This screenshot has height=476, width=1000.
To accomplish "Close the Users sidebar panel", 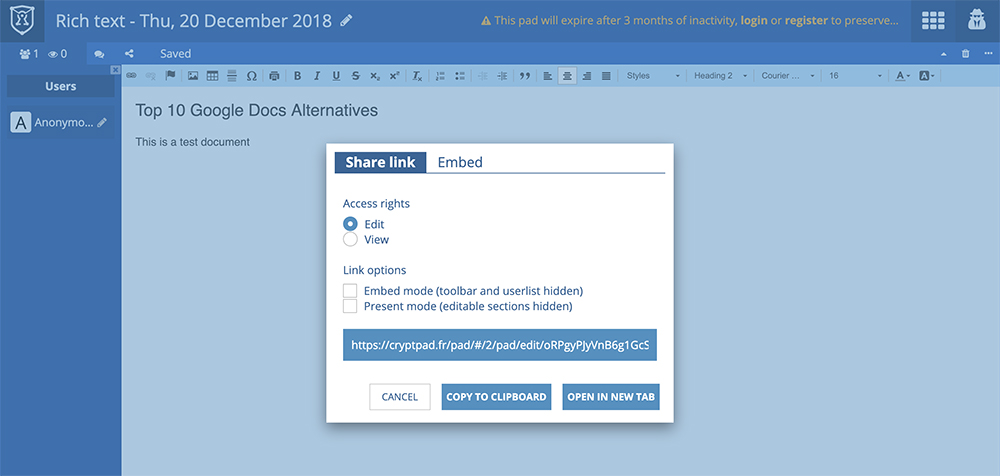I will pyautogui.click(x=115, y=70).
